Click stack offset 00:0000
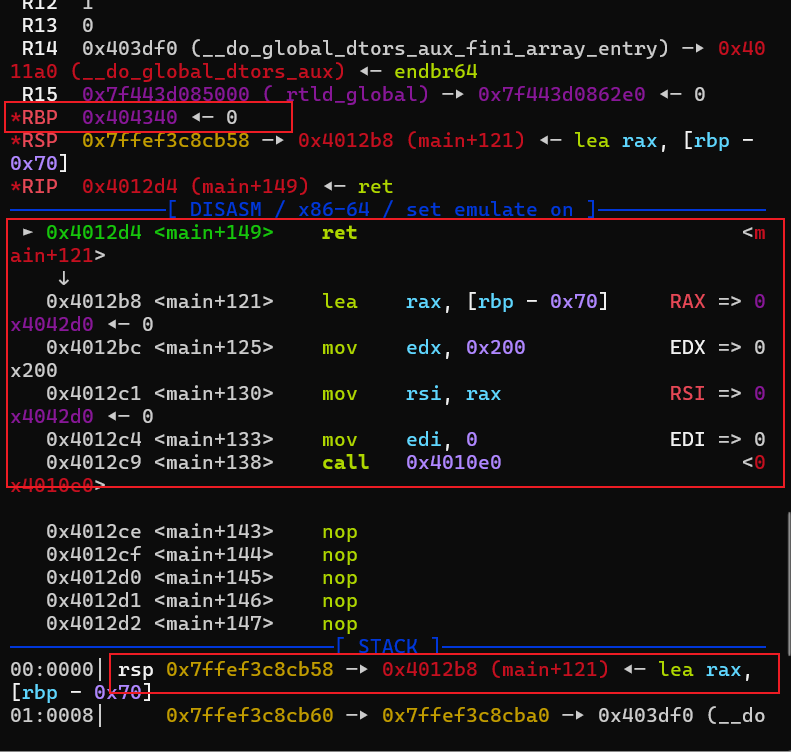 tap(51, 670)
